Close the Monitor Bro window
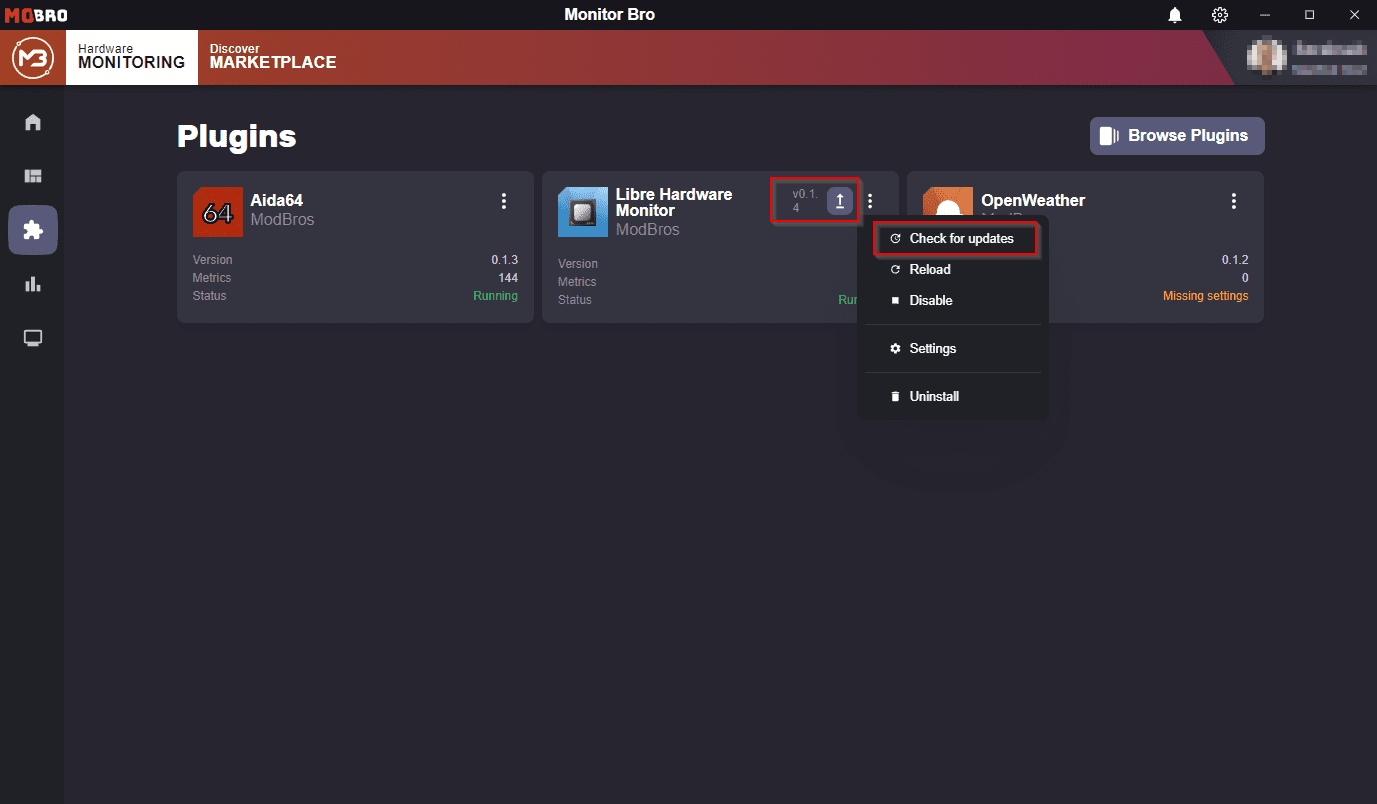 click(1355, 15)
